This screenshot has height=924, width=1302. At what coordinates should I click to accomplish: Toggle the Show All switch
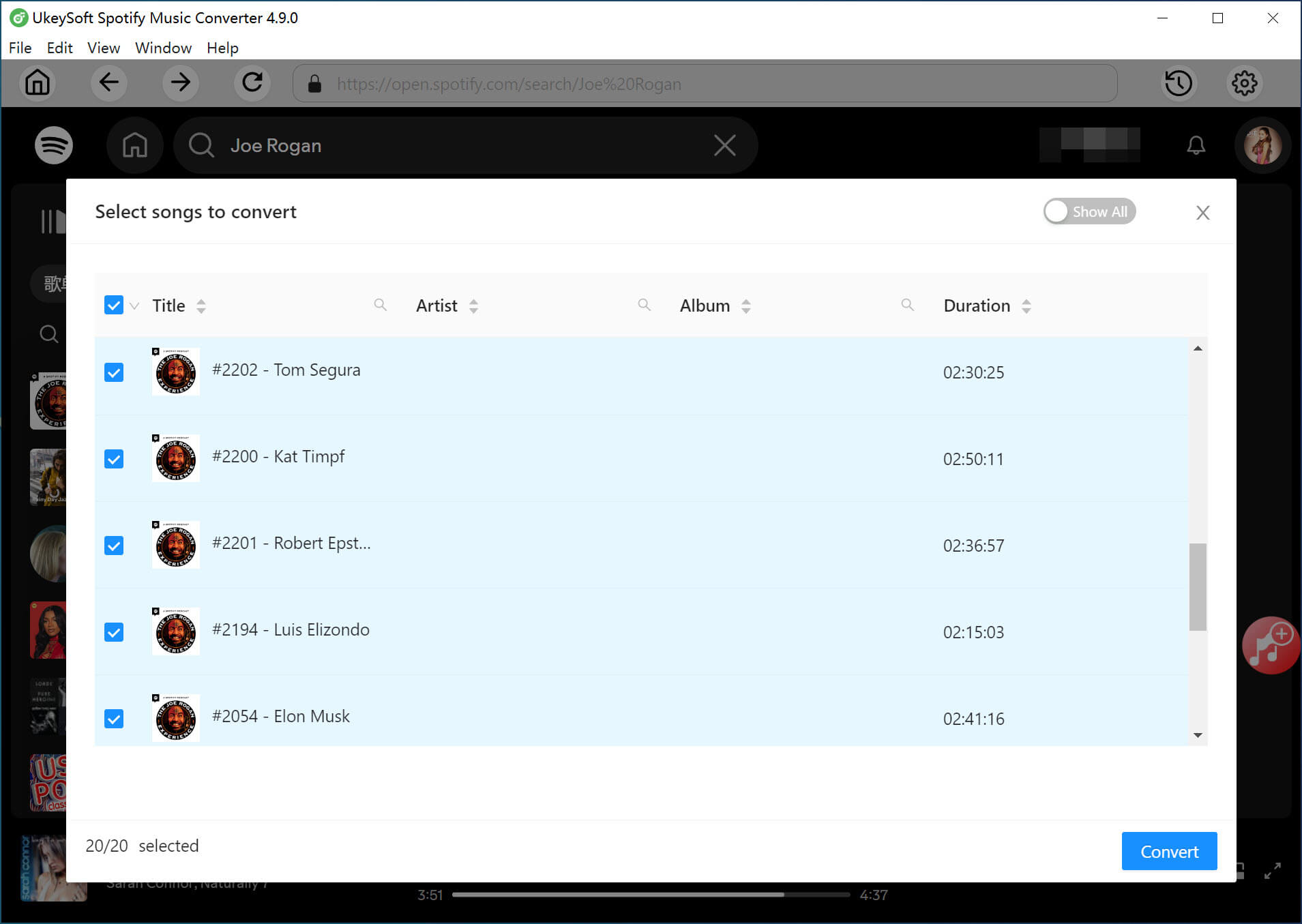pyautogui.click(x=1089, y=211)
